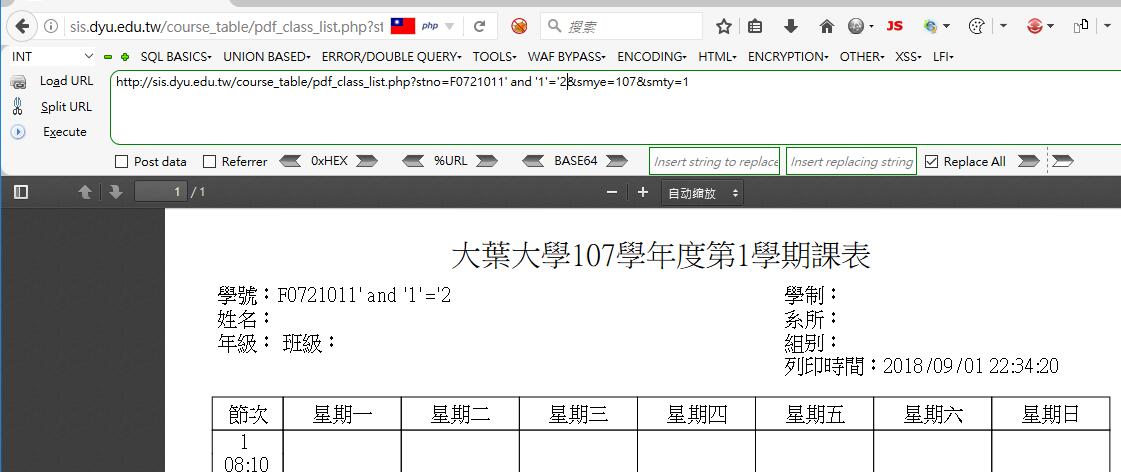Go back with the browser back arrow
This screenshot has width=1121, height=472.
(22, 27)
